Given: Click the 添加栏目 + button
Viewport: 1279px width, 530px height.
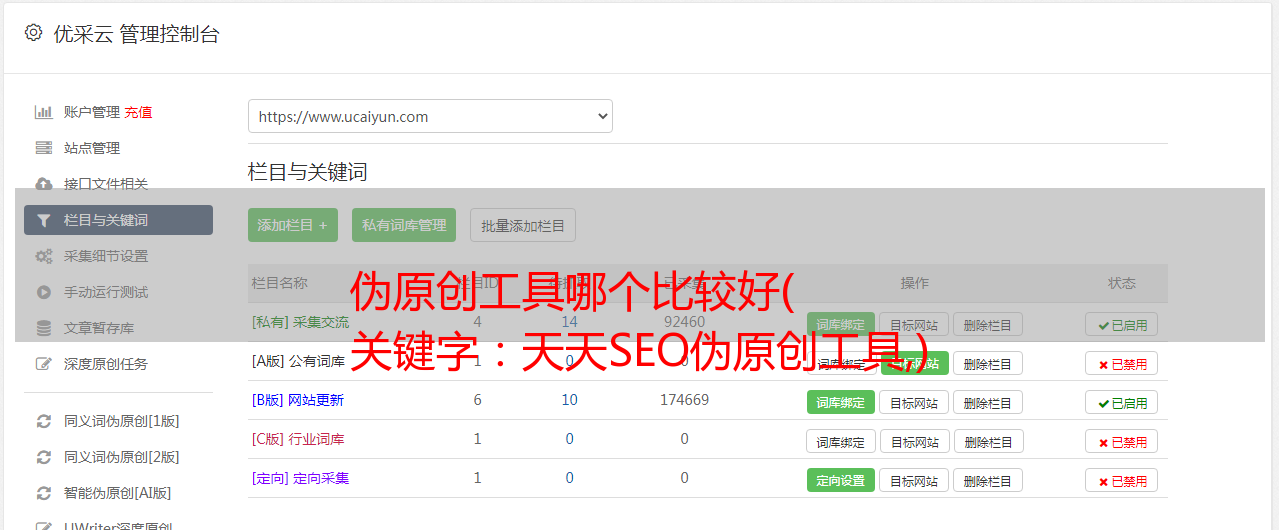Looking at the screenshot, I should click(x=293, y=225).
